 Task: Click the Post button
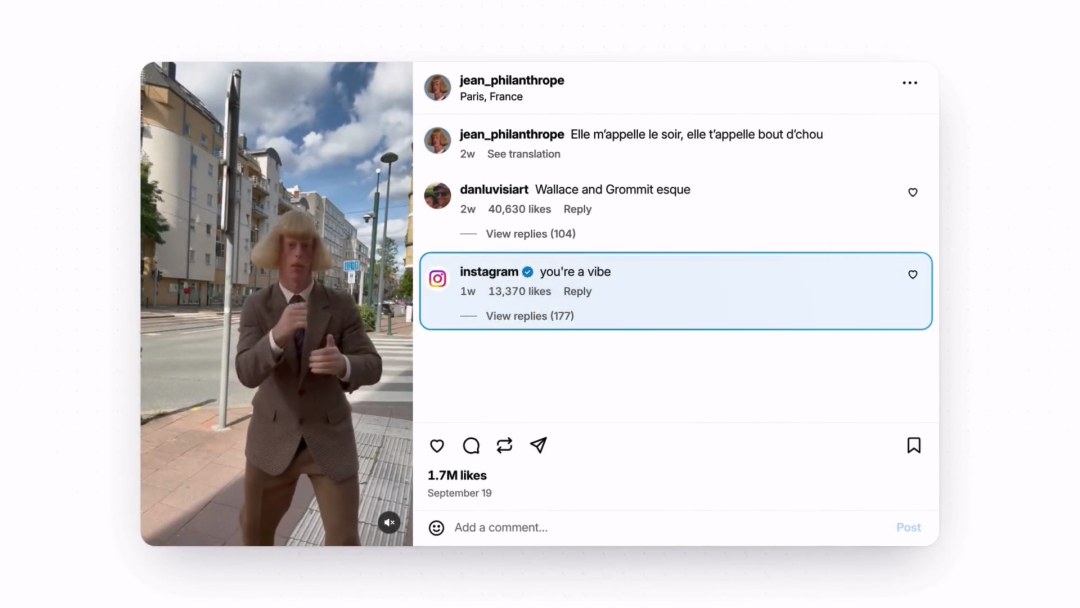[x=908, y=527]
